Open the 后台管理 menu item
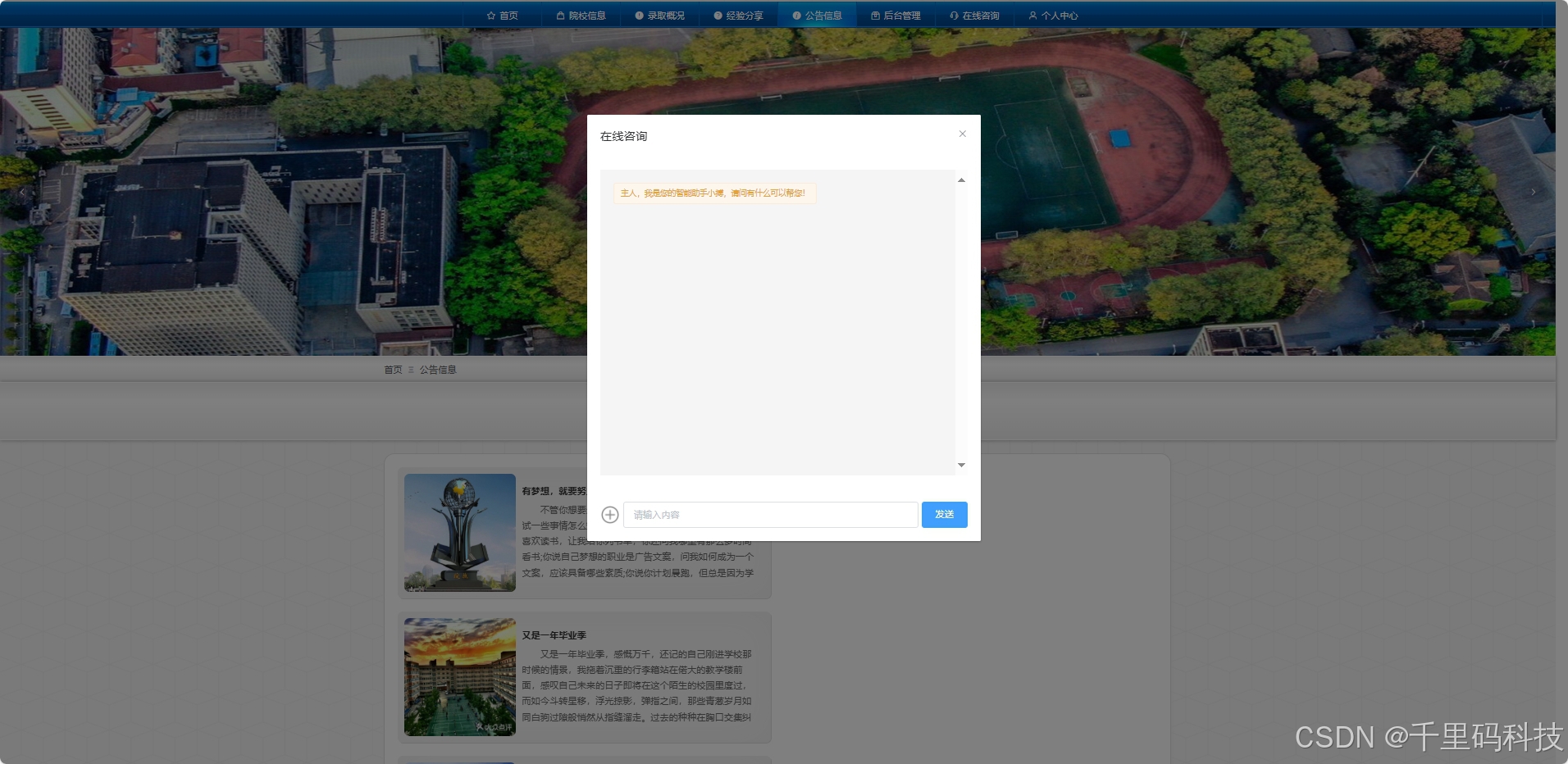 pyautogui.click(x=896, y=16)
